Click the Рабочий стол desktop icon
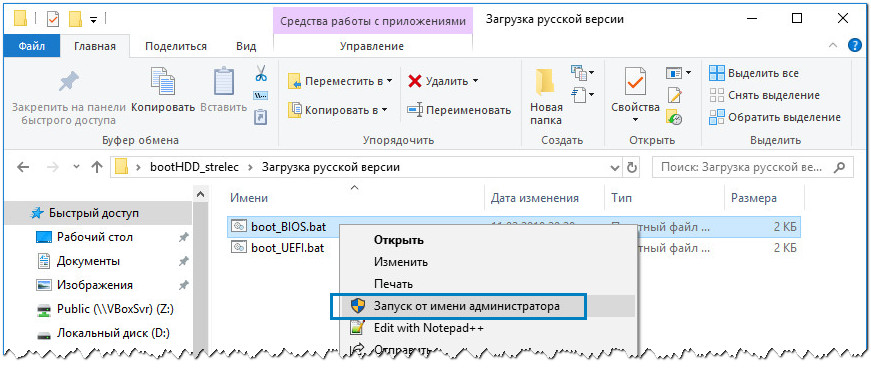This screenshot has height=368, width=871. (x=44, y=238)
